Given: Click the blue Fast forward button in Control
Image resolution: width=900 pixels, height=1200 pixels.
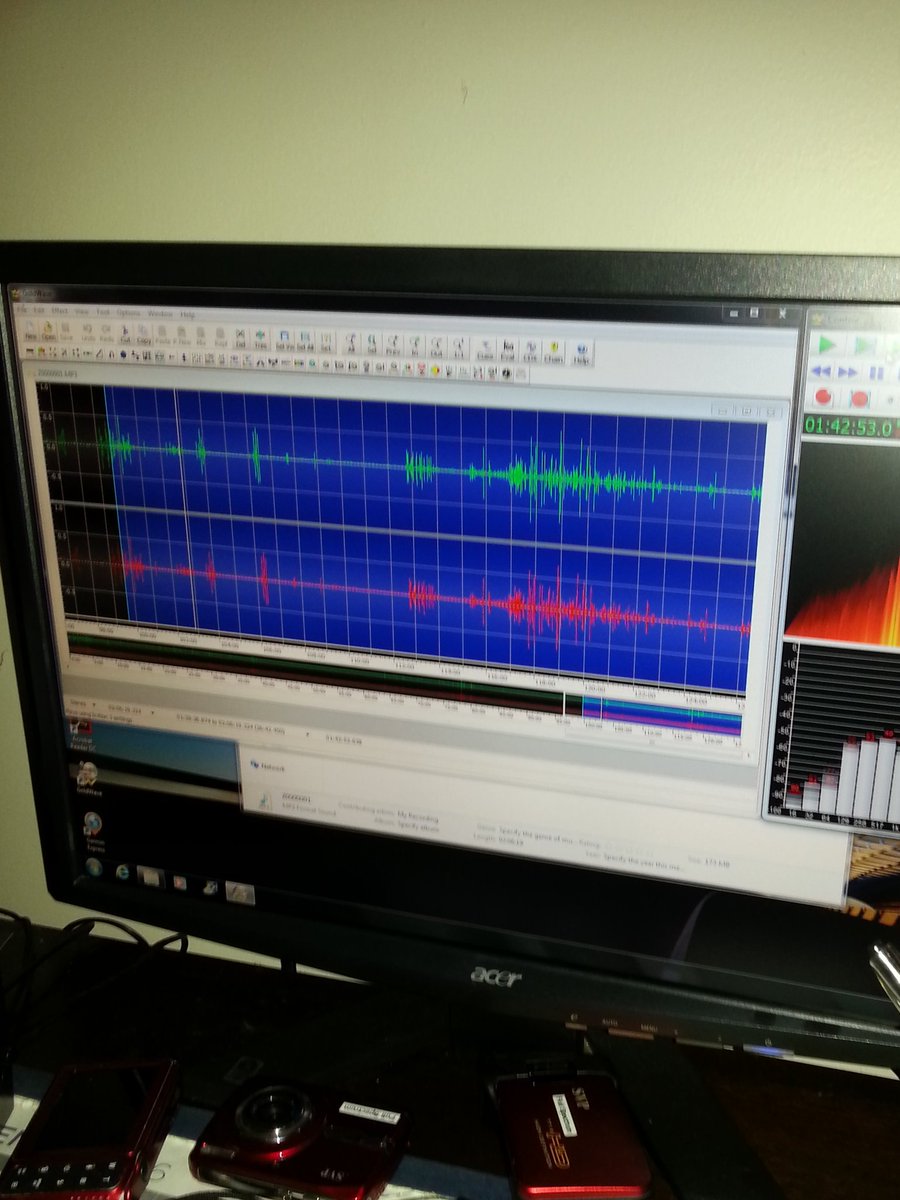Looking at the screenshot, I should [x=848, y=372].
